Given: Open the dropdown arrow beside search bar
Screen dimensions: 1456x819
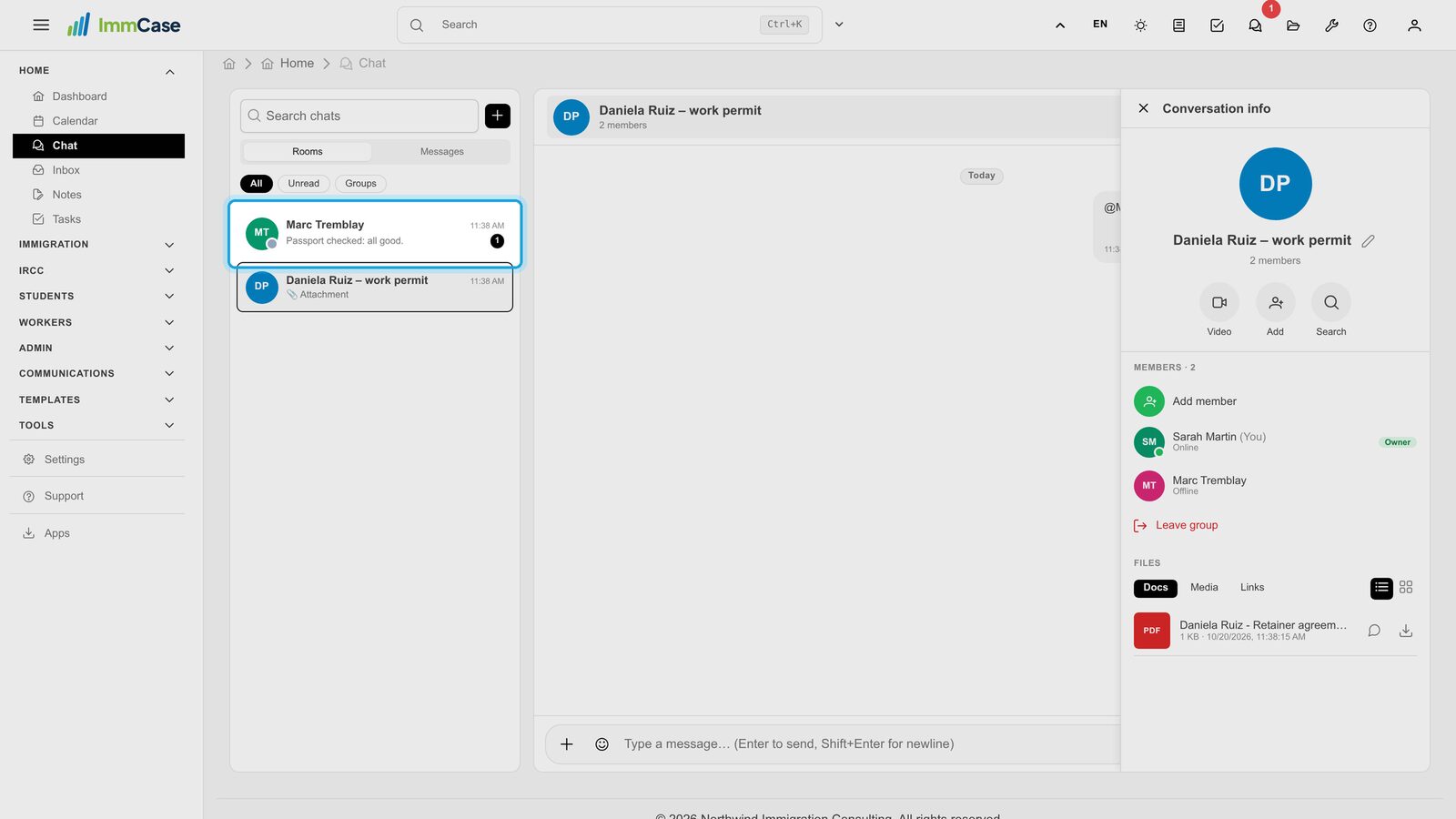Looking at the screenshot, I should [x=839, y=25].
